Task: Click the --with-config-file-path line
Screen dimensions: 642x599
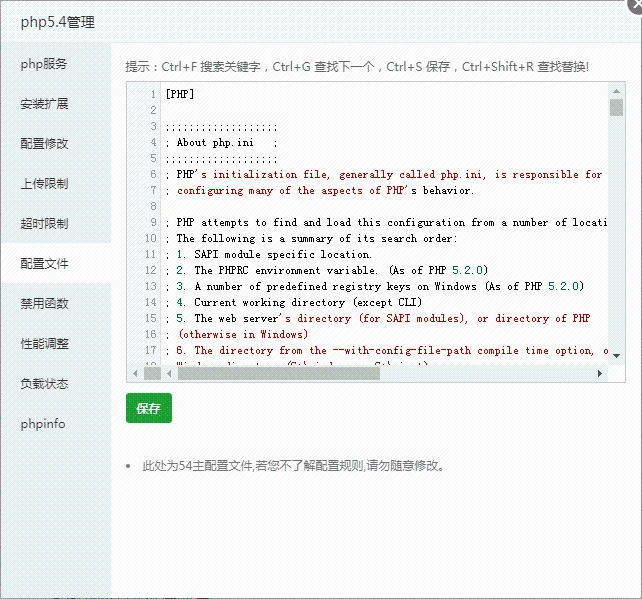Action: coord(387,350)
